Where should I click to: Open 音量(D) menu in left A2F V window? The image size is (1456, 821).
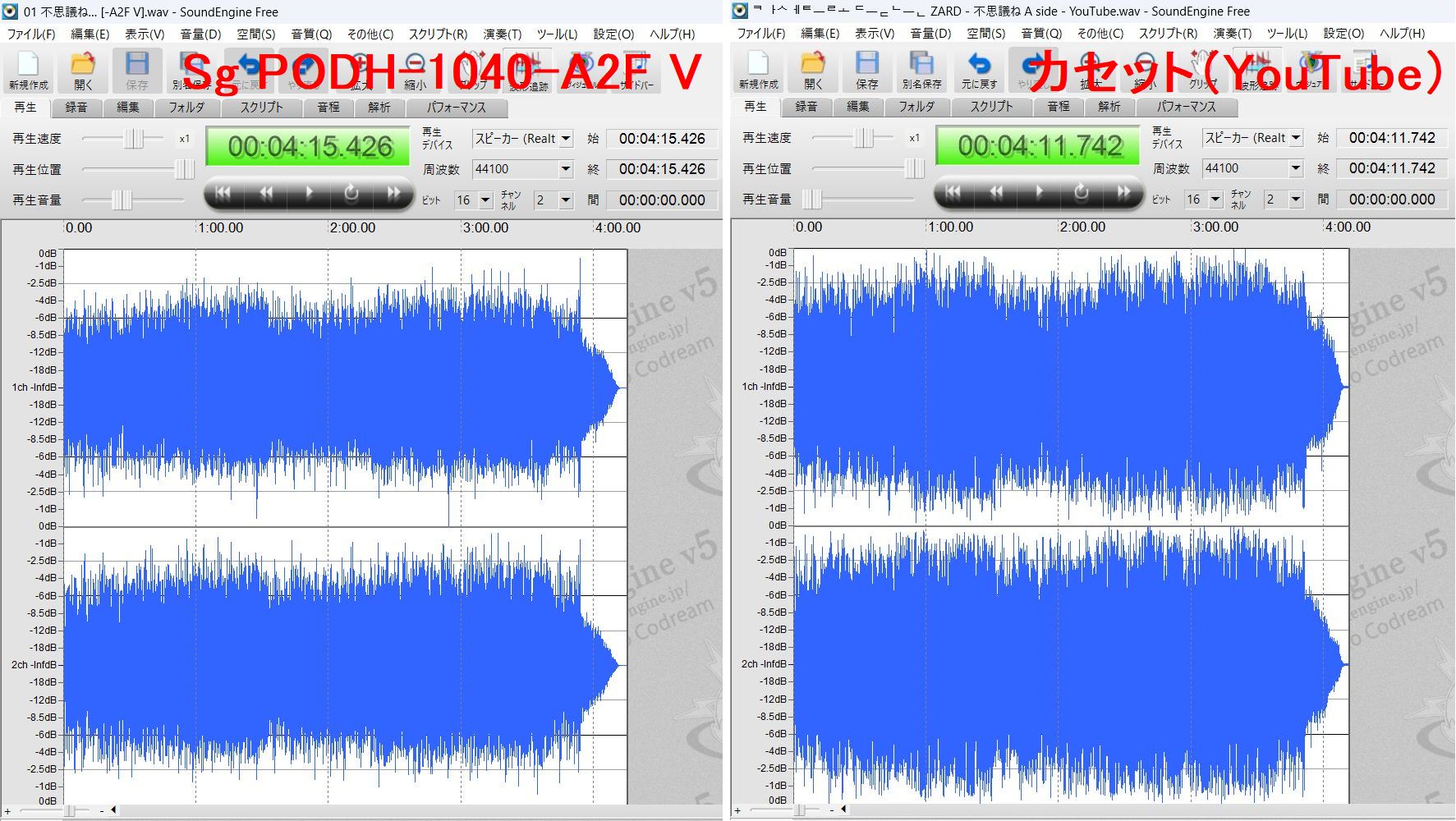(200, 34)
